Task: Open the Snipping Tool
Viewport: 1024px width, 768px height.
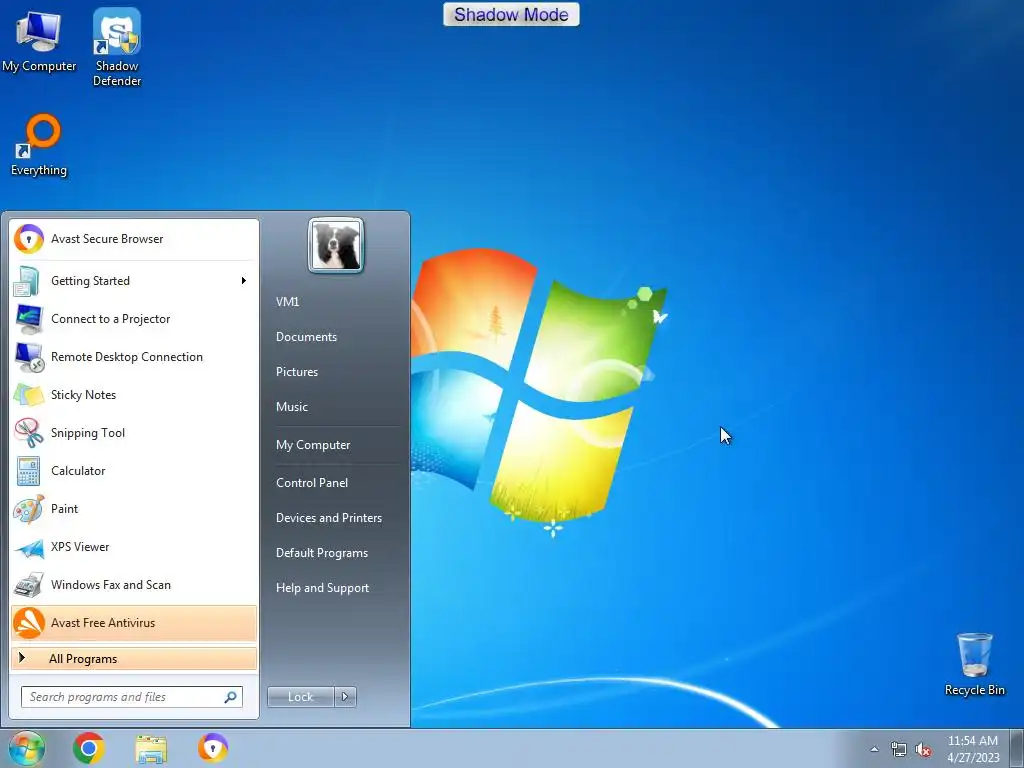Action: [x=134, y=432]
